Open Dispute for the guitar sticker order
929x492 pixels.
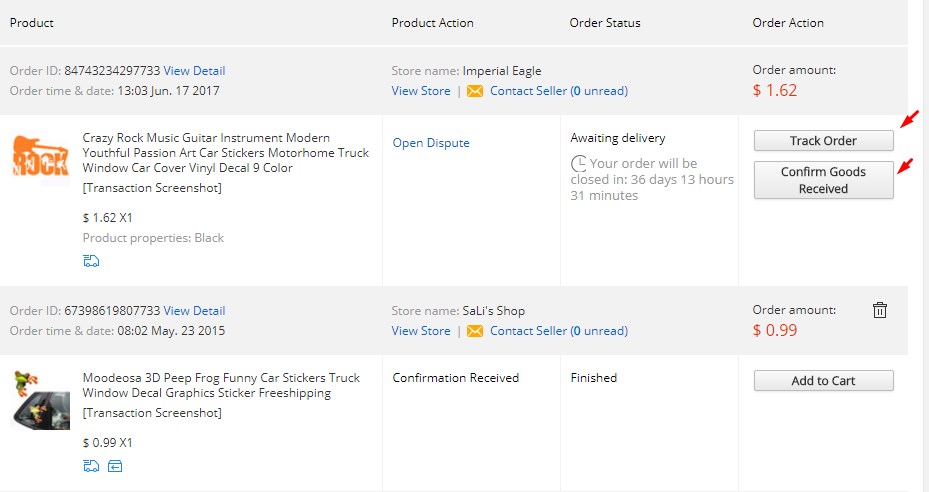[431, 143]
